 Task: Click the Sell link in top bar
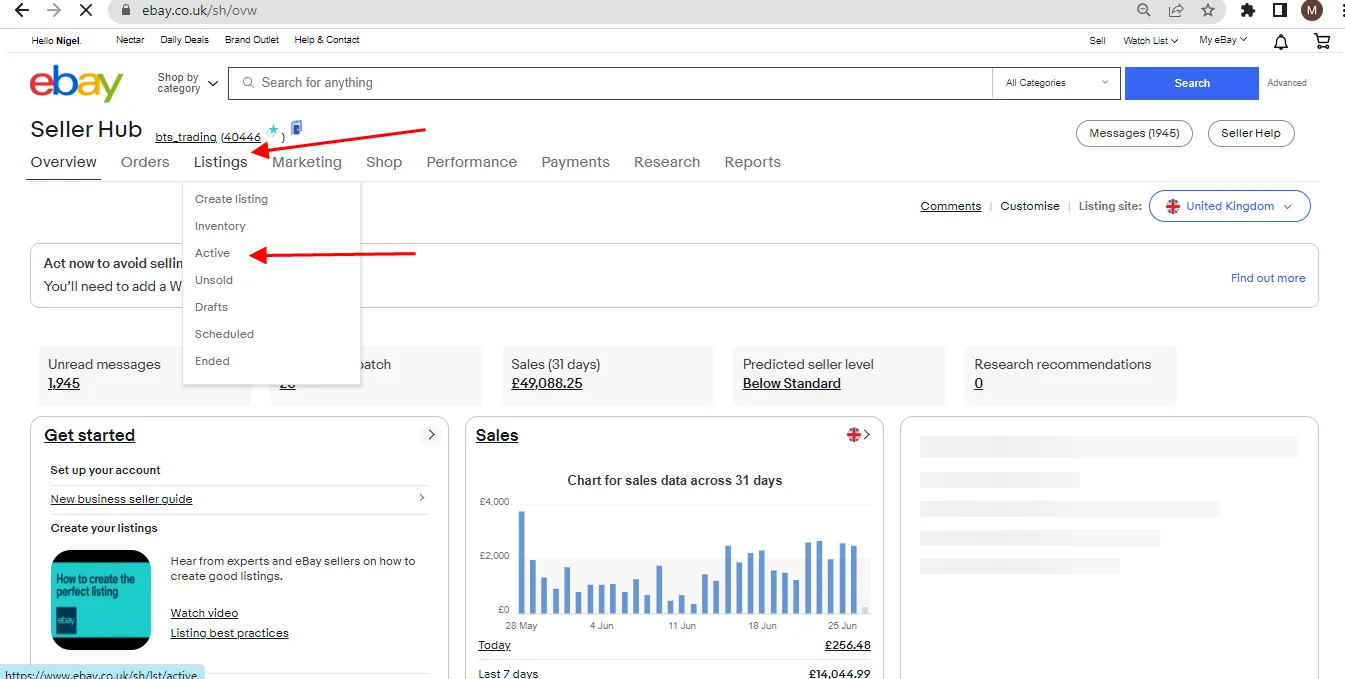1098,41
